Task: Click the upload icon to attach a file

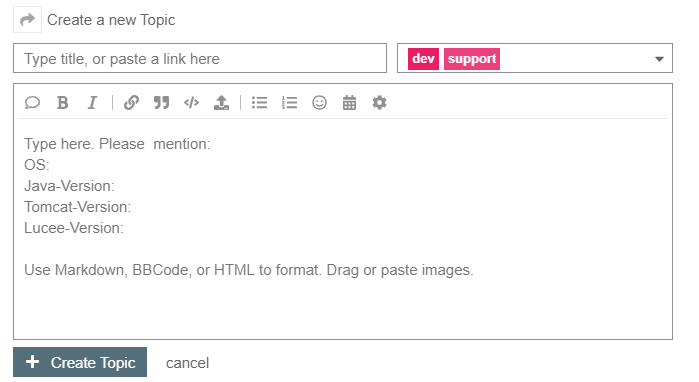Action: click(221, 103)
